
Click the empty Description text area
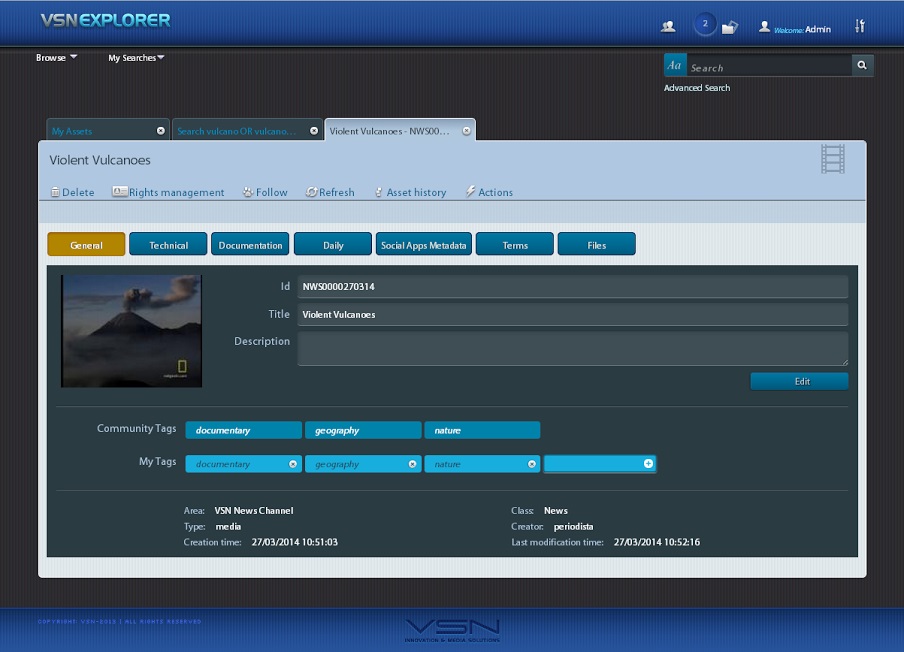pyautogui.click(x=572, y=348)
